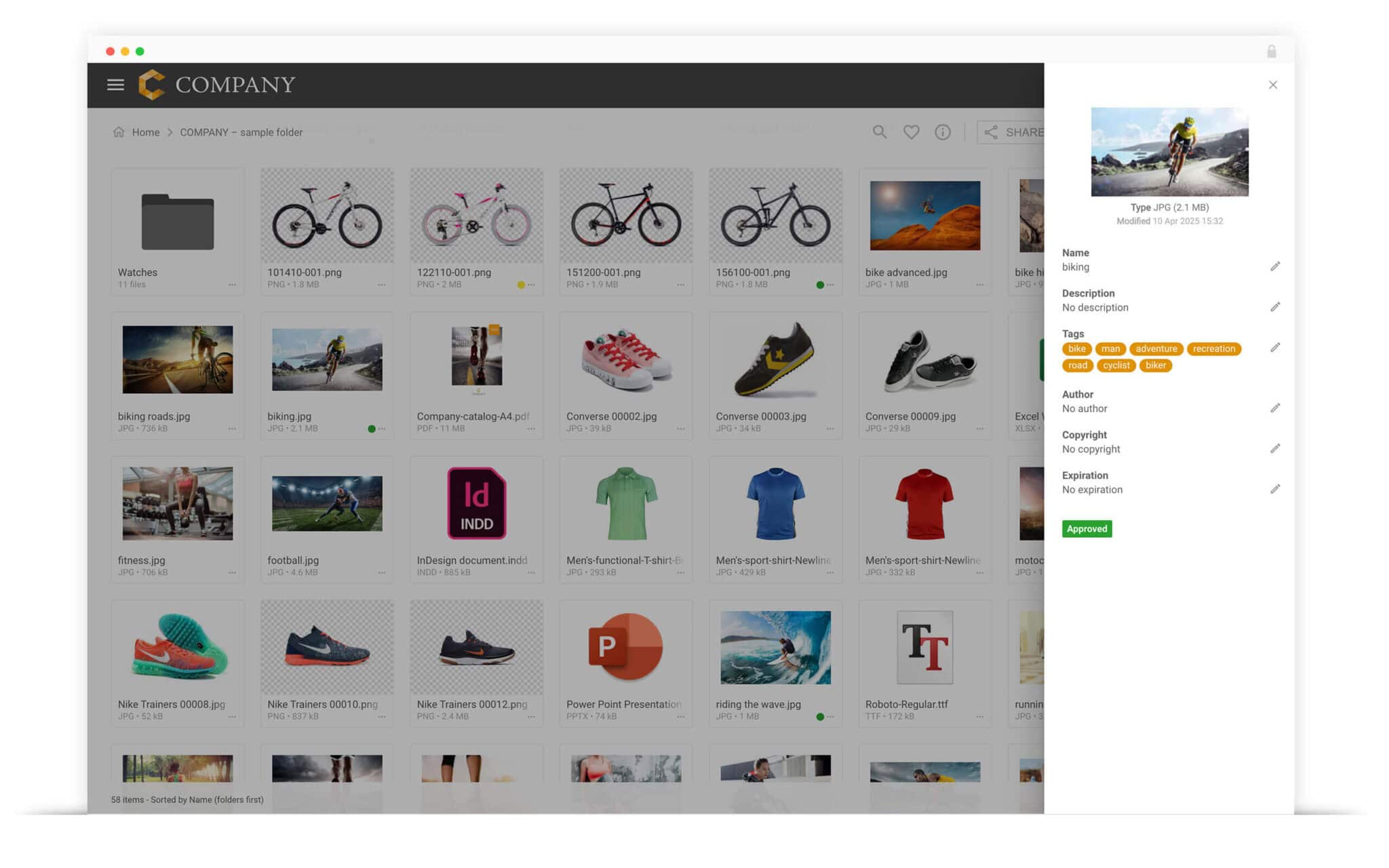Toggle the green status dot on biking.jpg
The height and width of the screenshot is (868, 1389).
(x=372, y=429)
